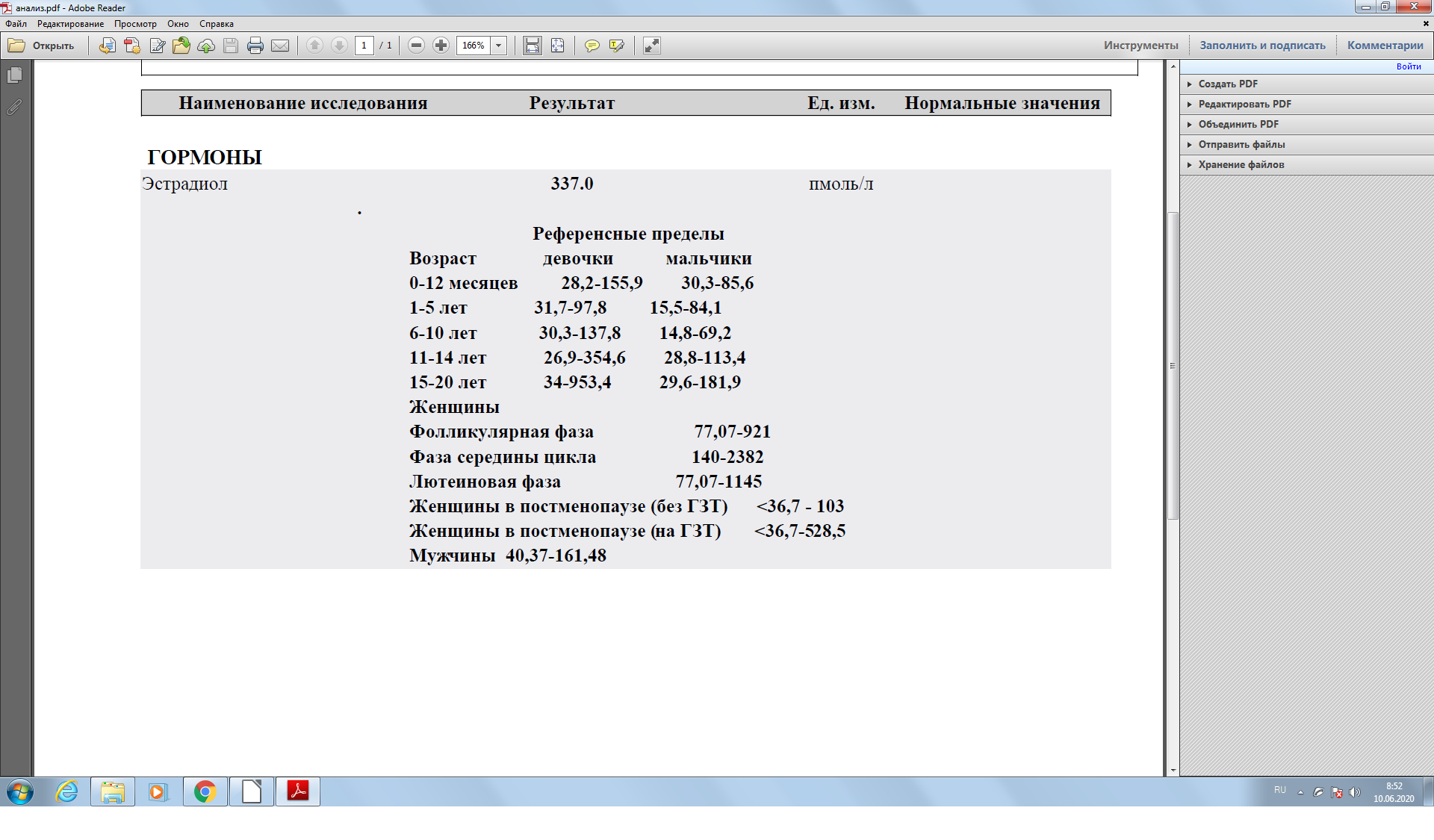The image size is (1434, 840).
Task: Toggle fit one full page view
Action: tap(557, 46)
